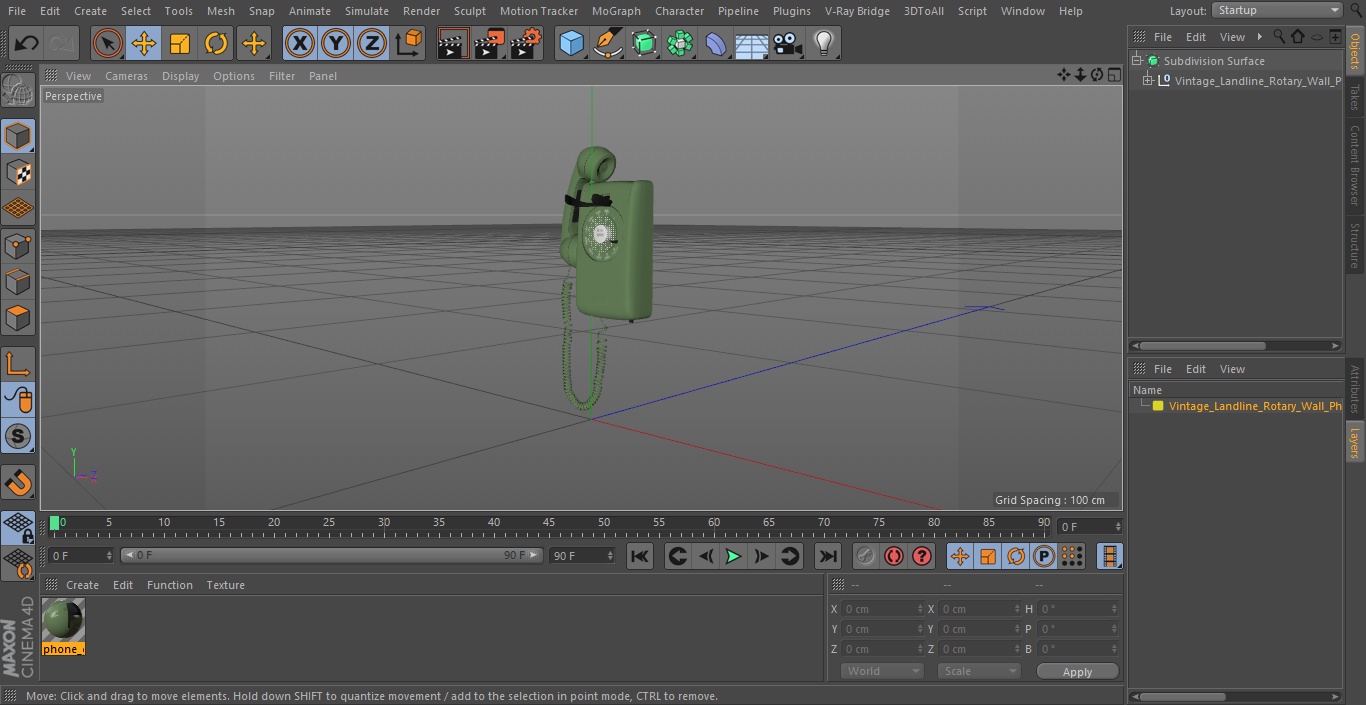Open Objects panel search icon

point(1279,36)
